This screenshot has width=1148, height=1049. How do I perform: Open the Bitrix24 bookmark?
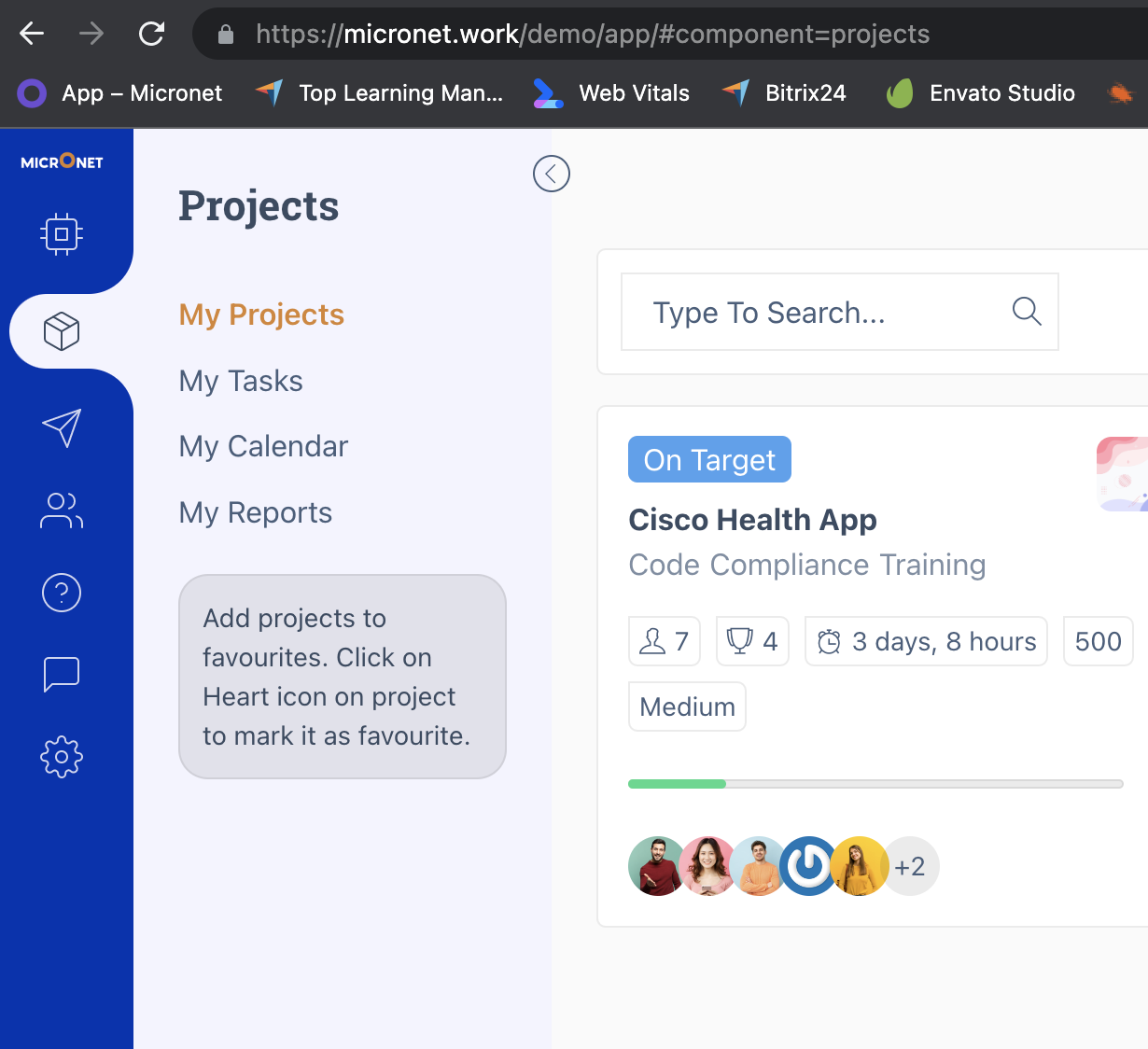point(784,93)
